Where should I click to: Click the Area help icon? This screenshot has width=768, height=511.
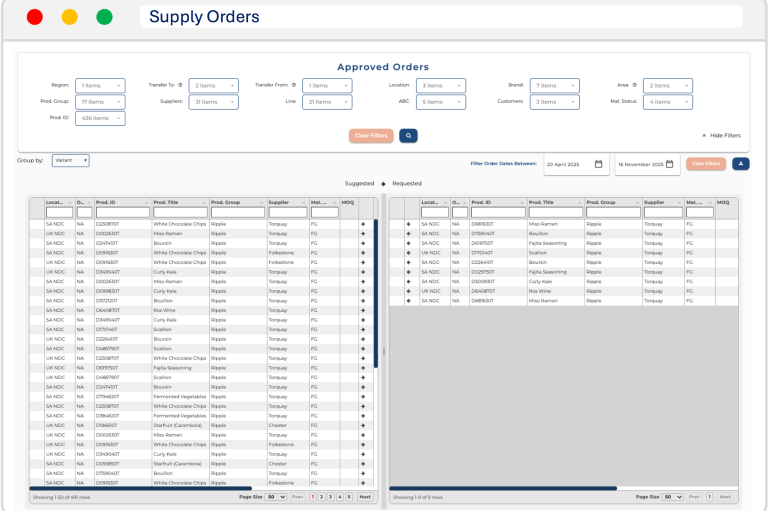click(636, 86)
